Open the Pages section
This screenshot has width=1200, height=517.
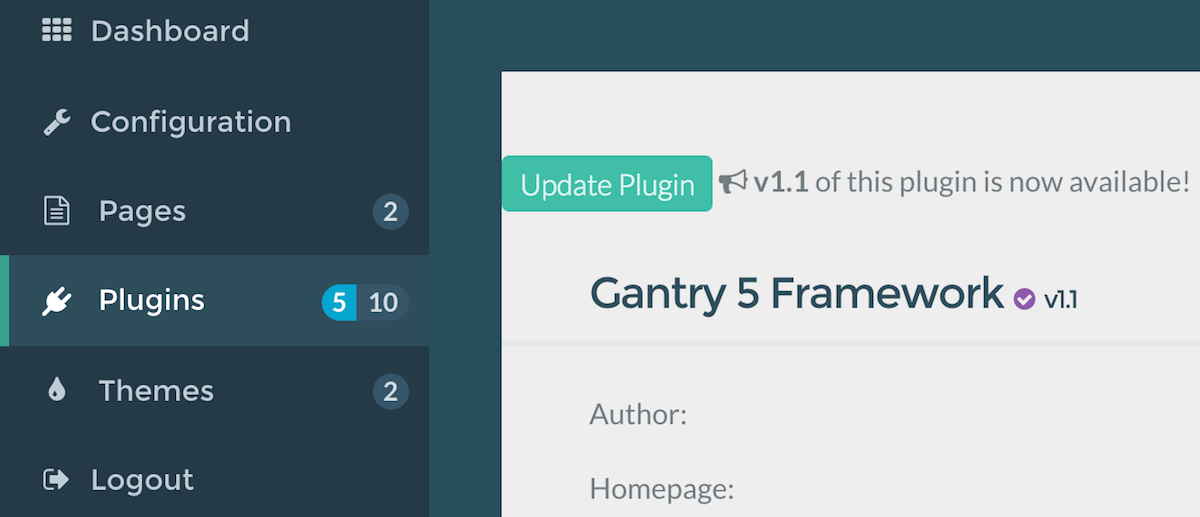coord(142,211)
